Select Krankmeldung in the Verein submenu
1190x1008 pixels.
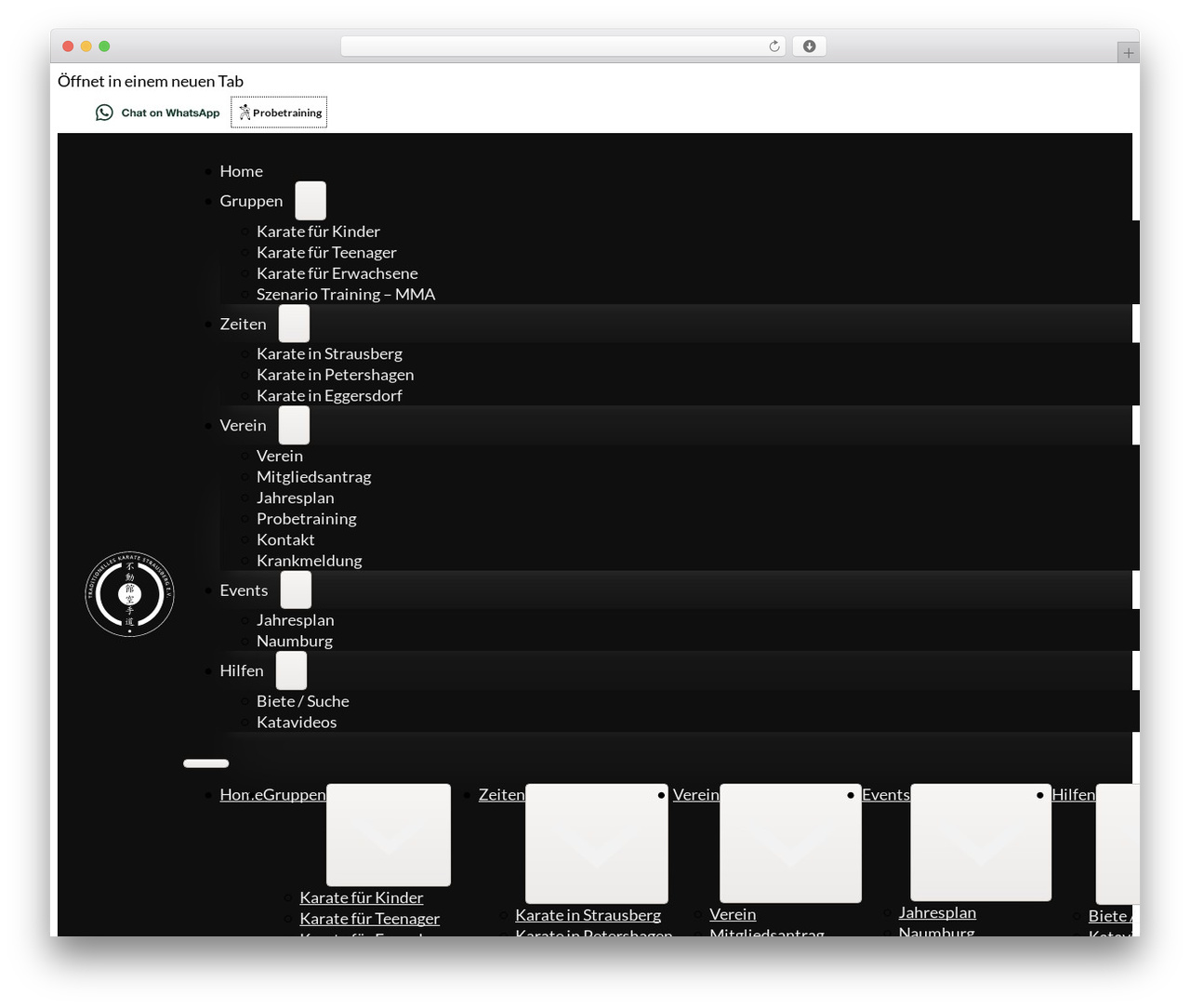(x=310, y=561)
